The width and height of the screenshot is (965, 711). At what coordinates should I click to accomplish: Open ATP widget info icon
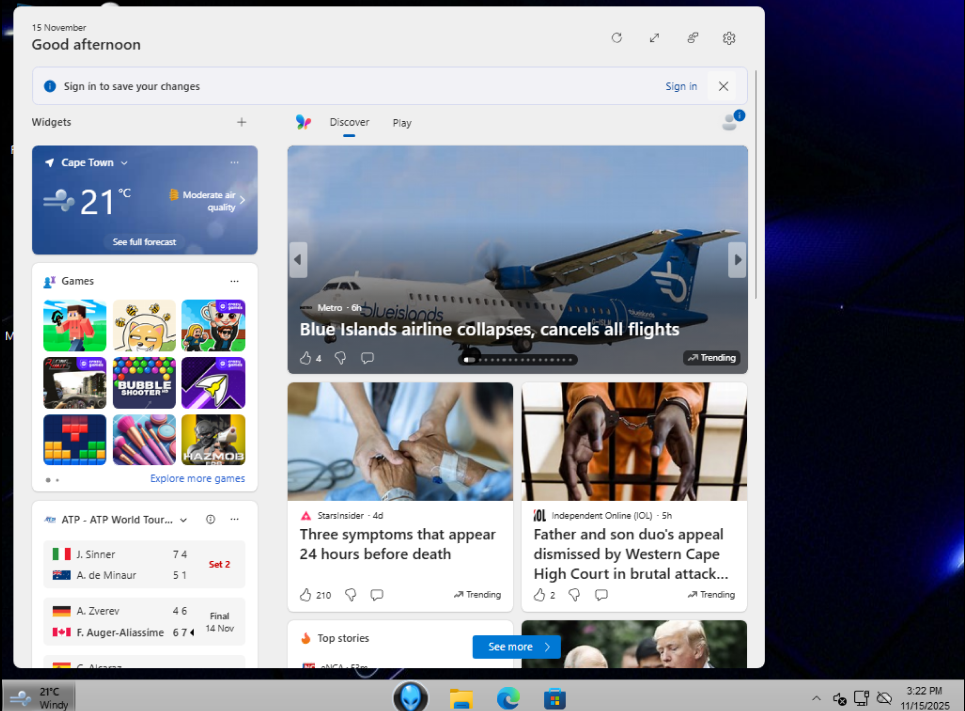[x=210, y=520]
